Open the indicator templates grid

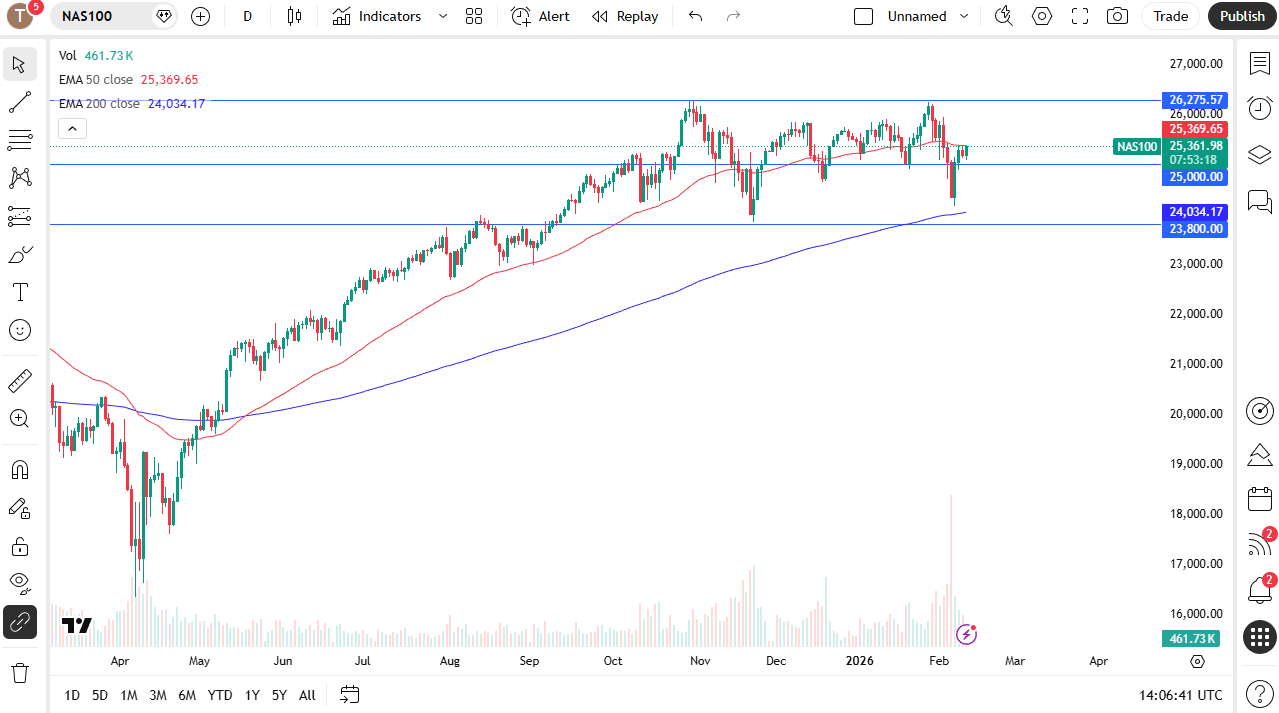tap(474, 16)
